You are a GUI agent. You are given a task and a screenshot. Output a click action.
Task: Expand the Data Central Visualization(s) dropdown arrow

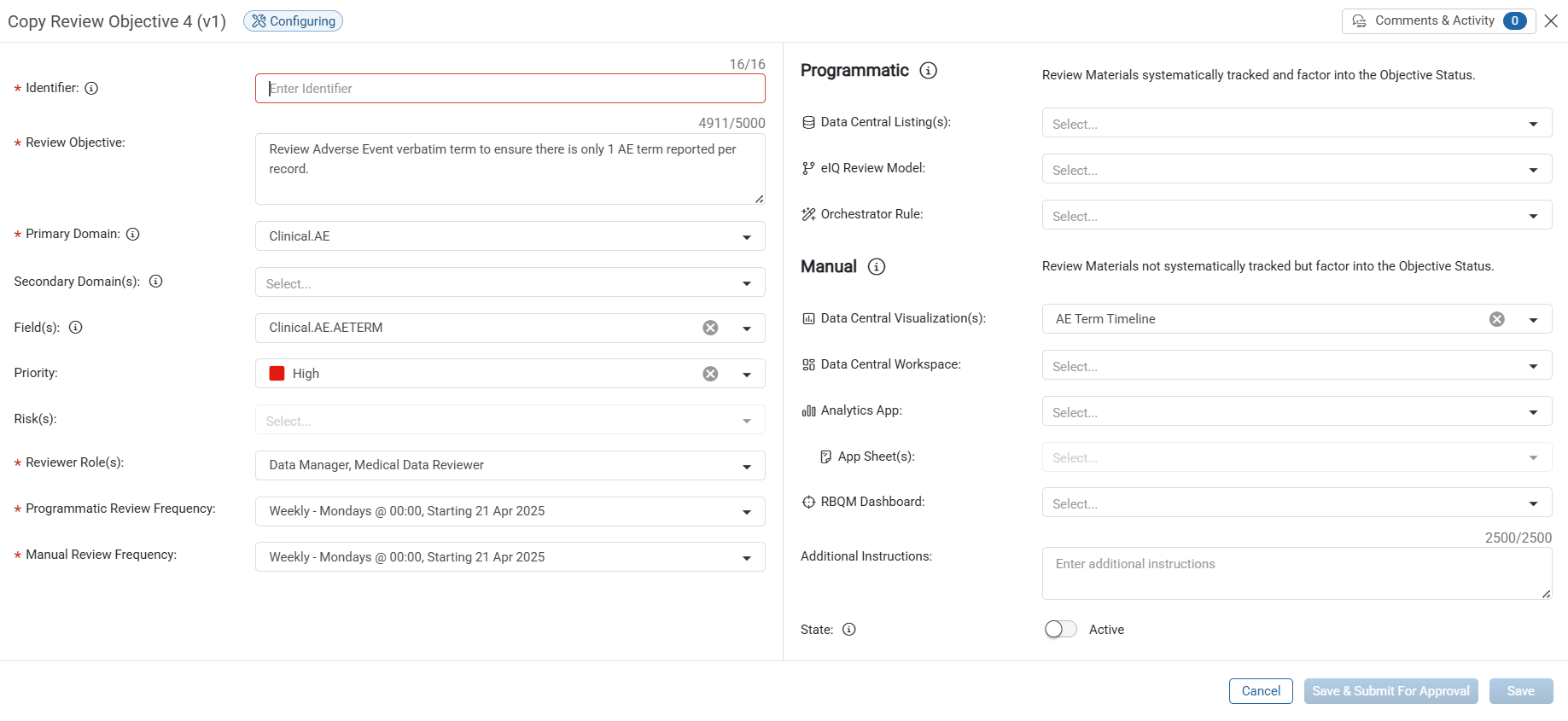click(x=1534, y=319)
